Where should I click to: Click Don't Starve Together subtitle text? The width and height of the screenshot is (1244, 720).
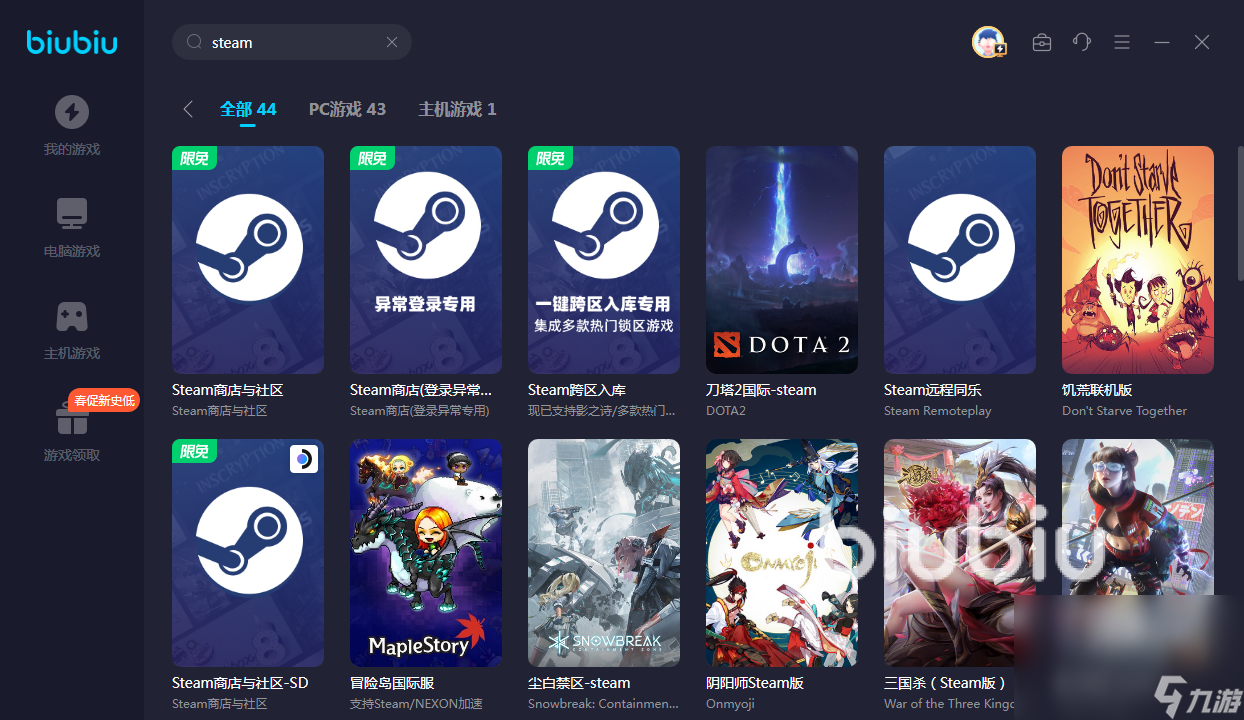[x=1125, y=411]
